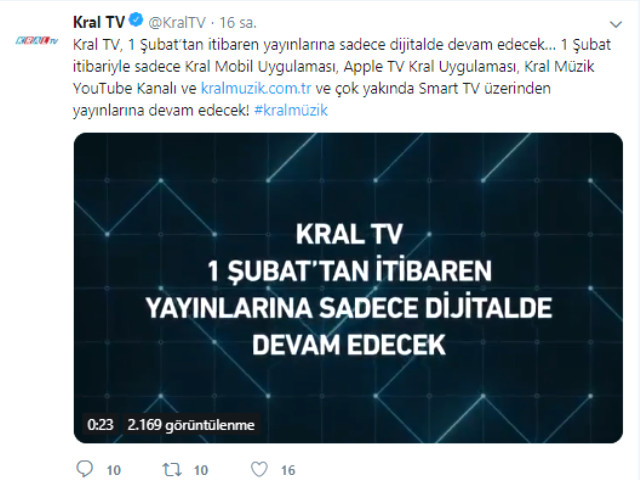Click the DEVAM EDECEK text in the video

(349, 345)
